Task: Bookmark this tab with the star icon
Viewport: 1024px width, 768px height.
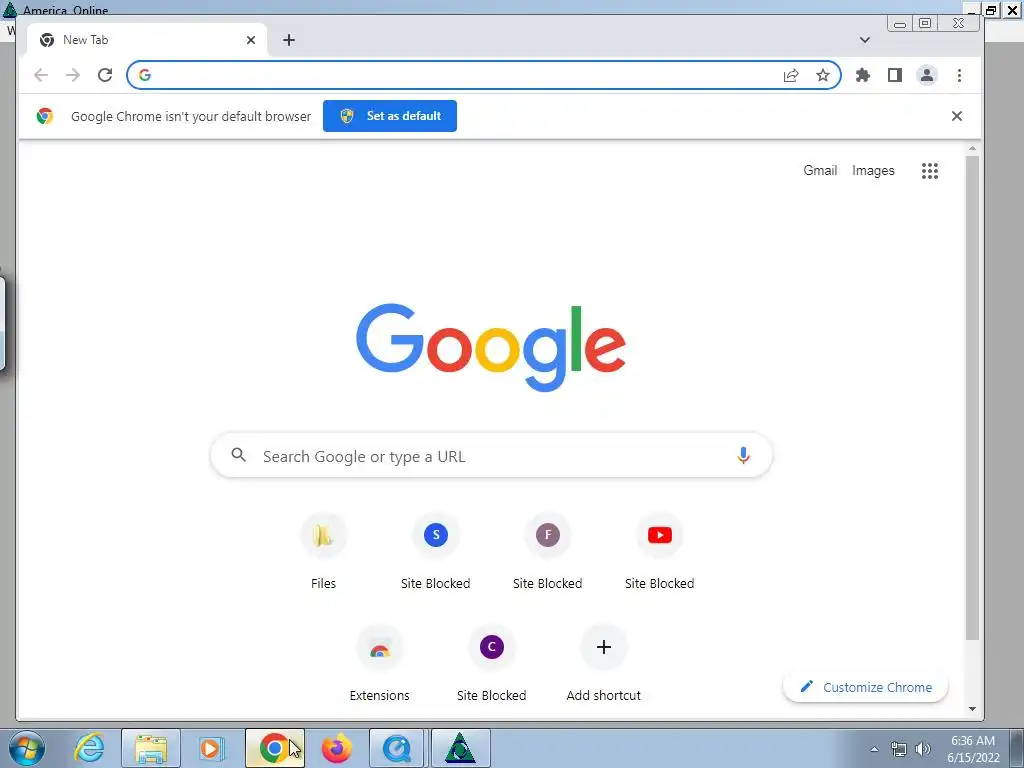Action: [x=823, y=75]
